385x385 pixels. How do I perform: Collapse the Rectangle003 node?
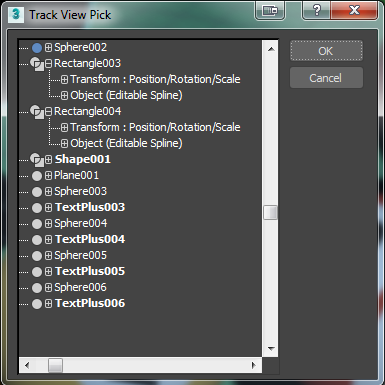tap(48, 63)
